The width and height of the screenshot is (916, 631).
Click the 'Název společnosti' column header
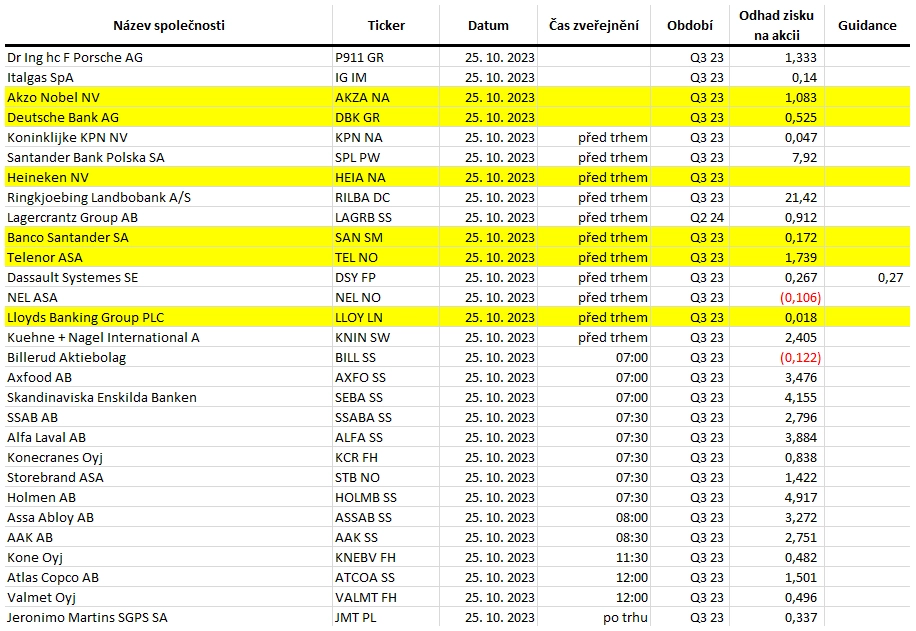pos(169,25)
